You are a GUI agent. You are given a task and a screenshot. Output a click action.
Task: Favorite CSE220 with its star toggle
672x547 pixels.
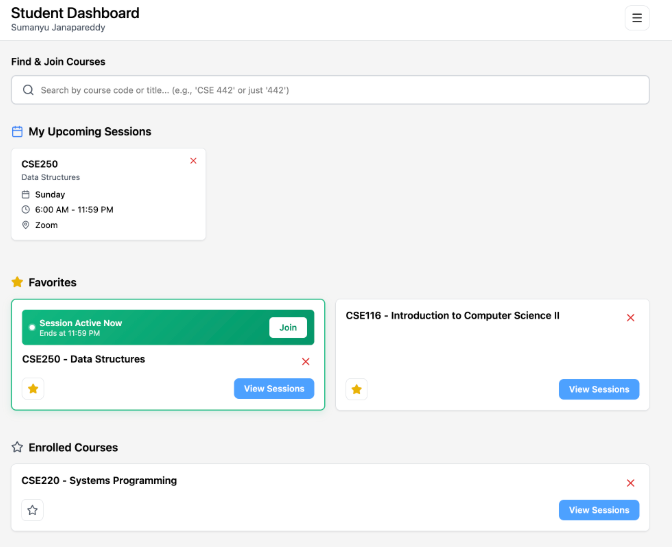click(33, 510)
